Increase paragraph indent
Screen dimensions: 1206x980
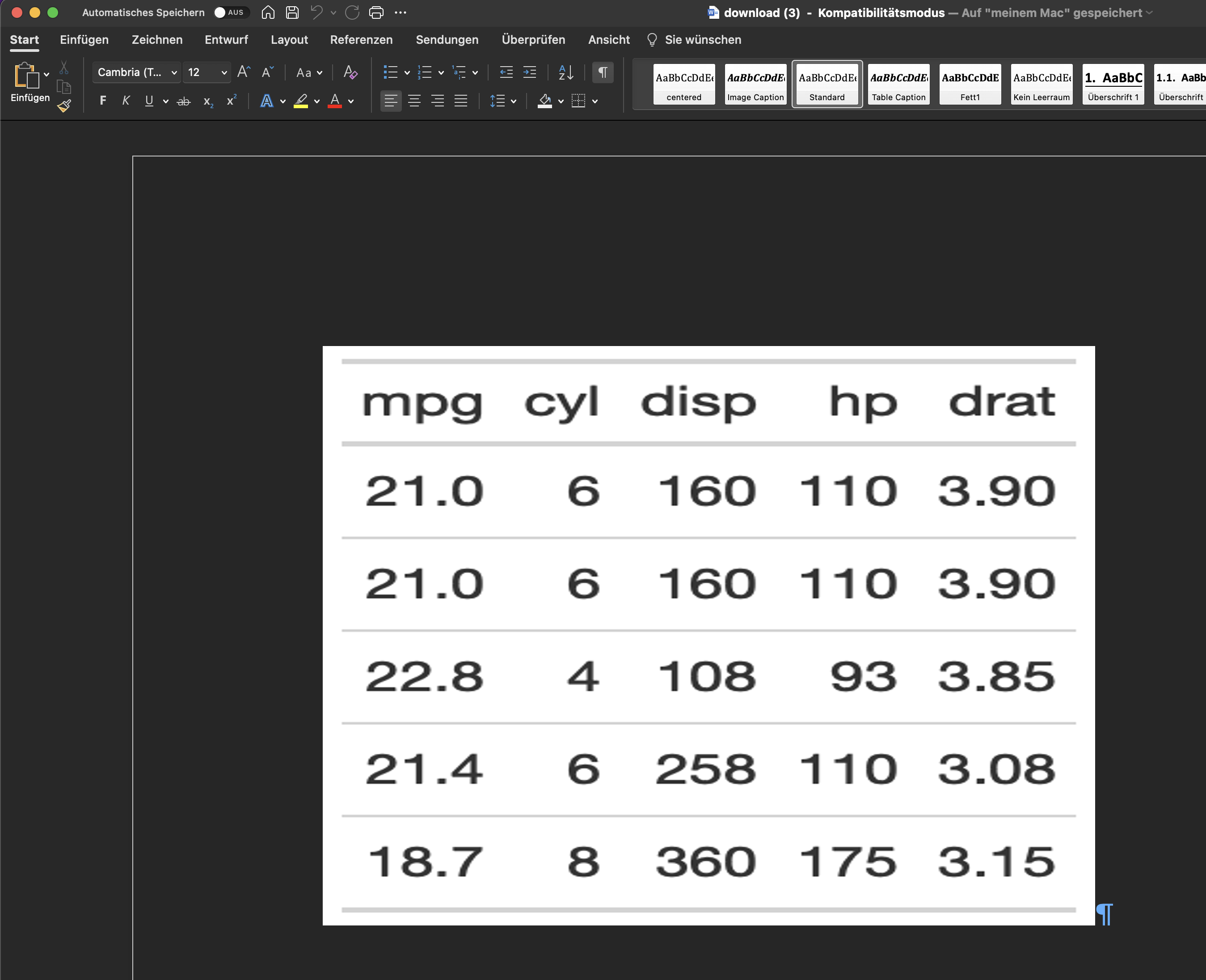click(x=529, y=72)
